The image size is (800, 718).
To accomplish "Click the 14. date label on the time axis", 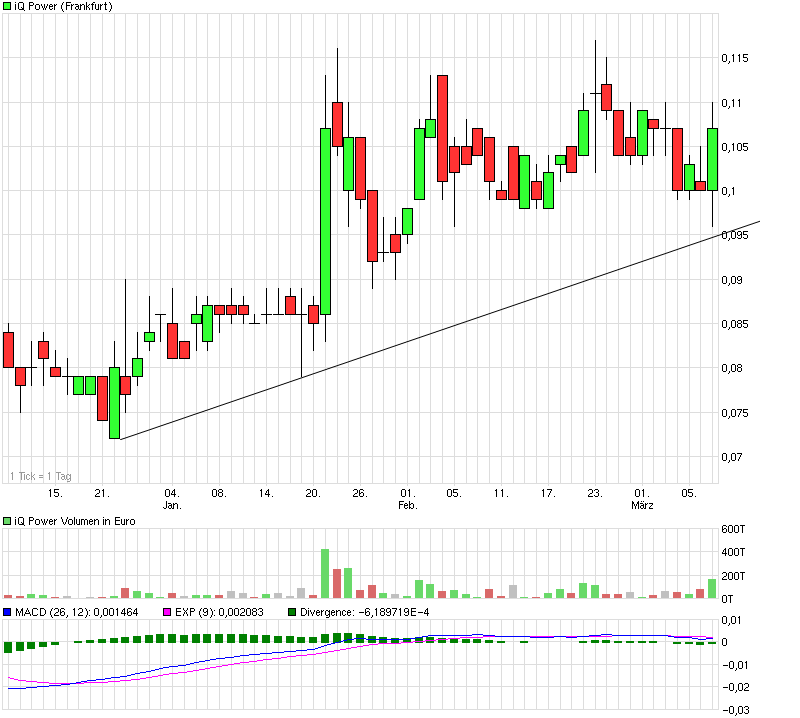I will tap(266, 493).
